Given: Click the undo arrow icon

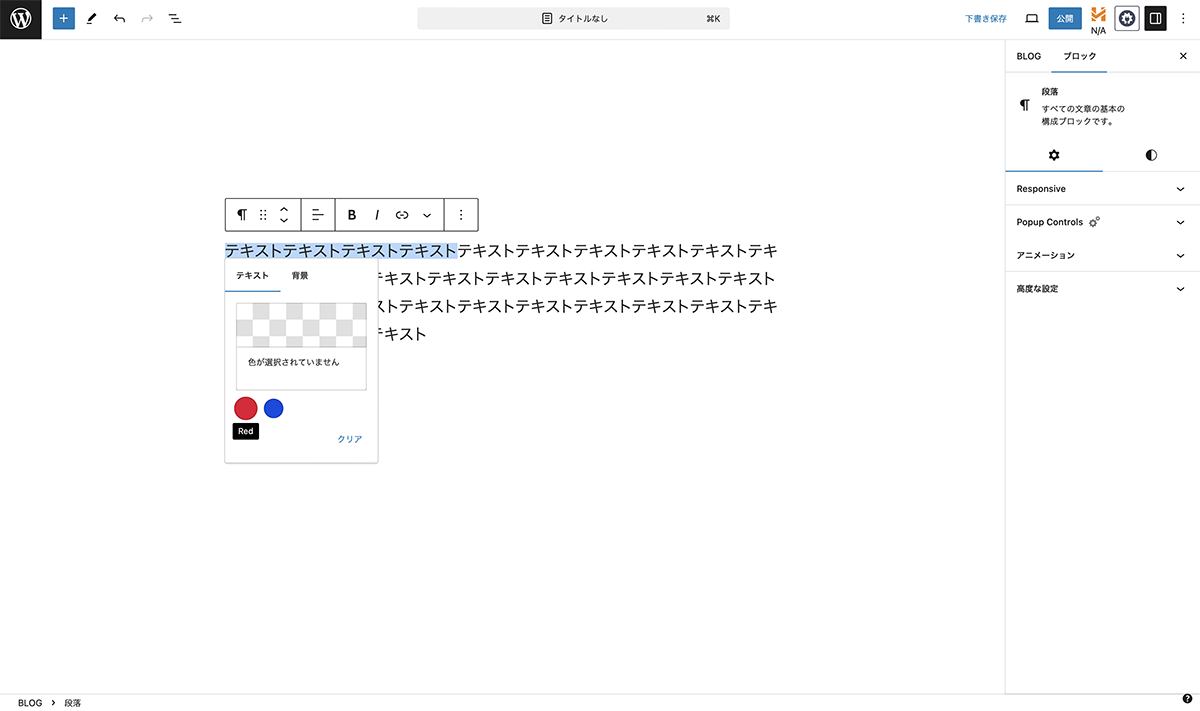Looking at the screenshot, I should (x=119, y=19).
